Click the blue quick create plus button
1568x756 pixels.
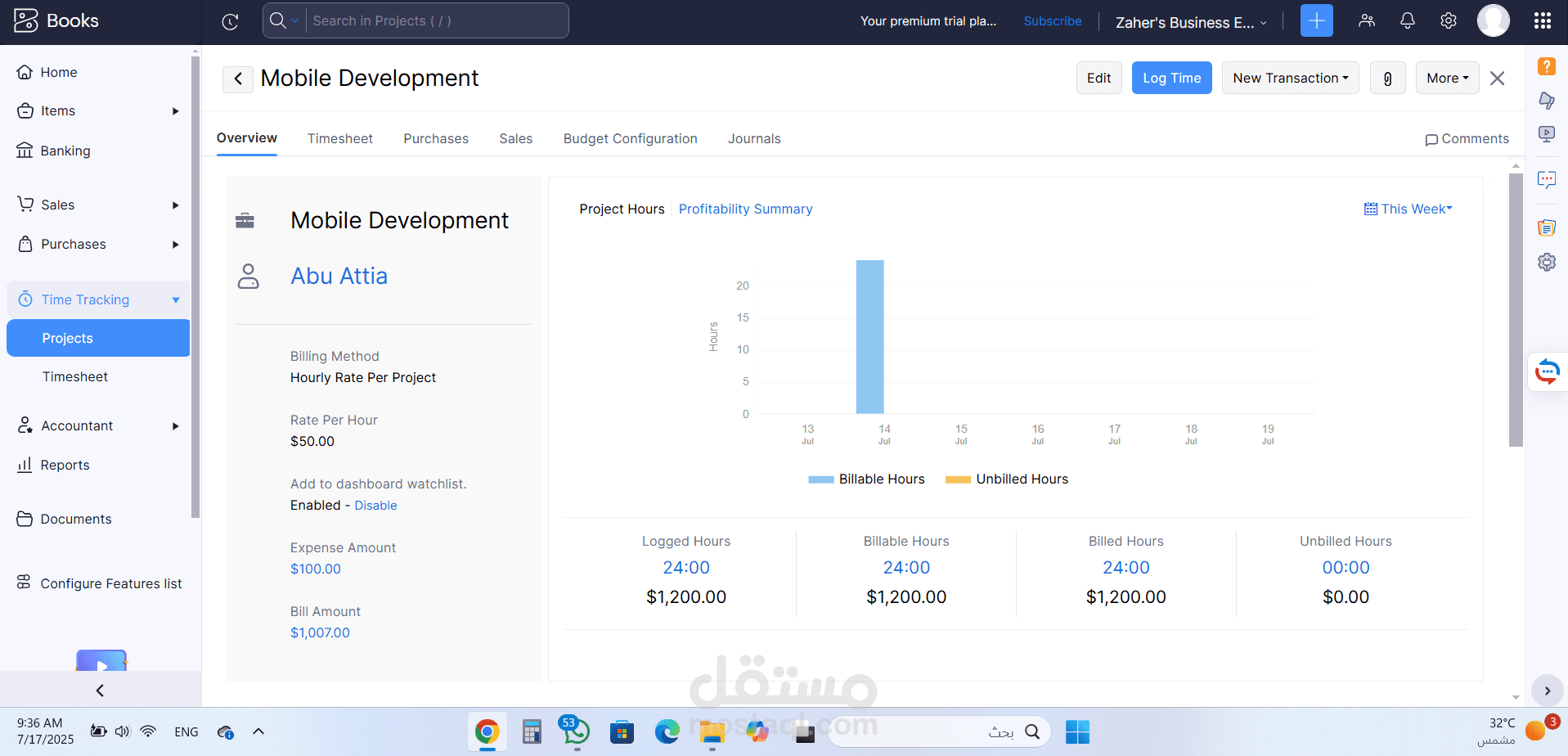(1316, 21)
